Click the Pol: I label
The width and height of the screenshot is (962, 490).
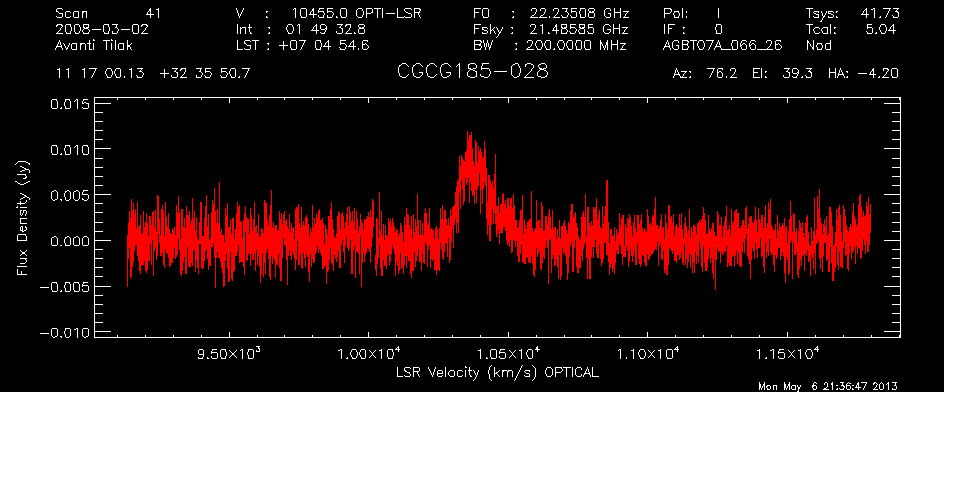tap(691, 13)
